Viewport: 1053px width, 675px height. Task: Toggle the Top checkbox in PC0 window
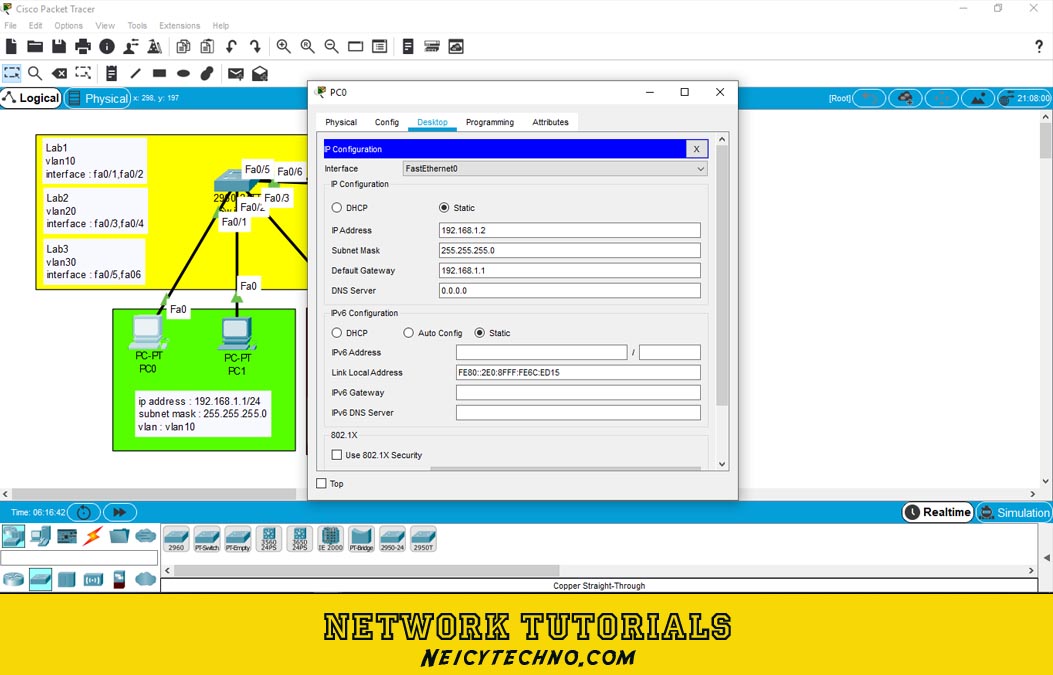pyautogui.click(x=321, y=484)
